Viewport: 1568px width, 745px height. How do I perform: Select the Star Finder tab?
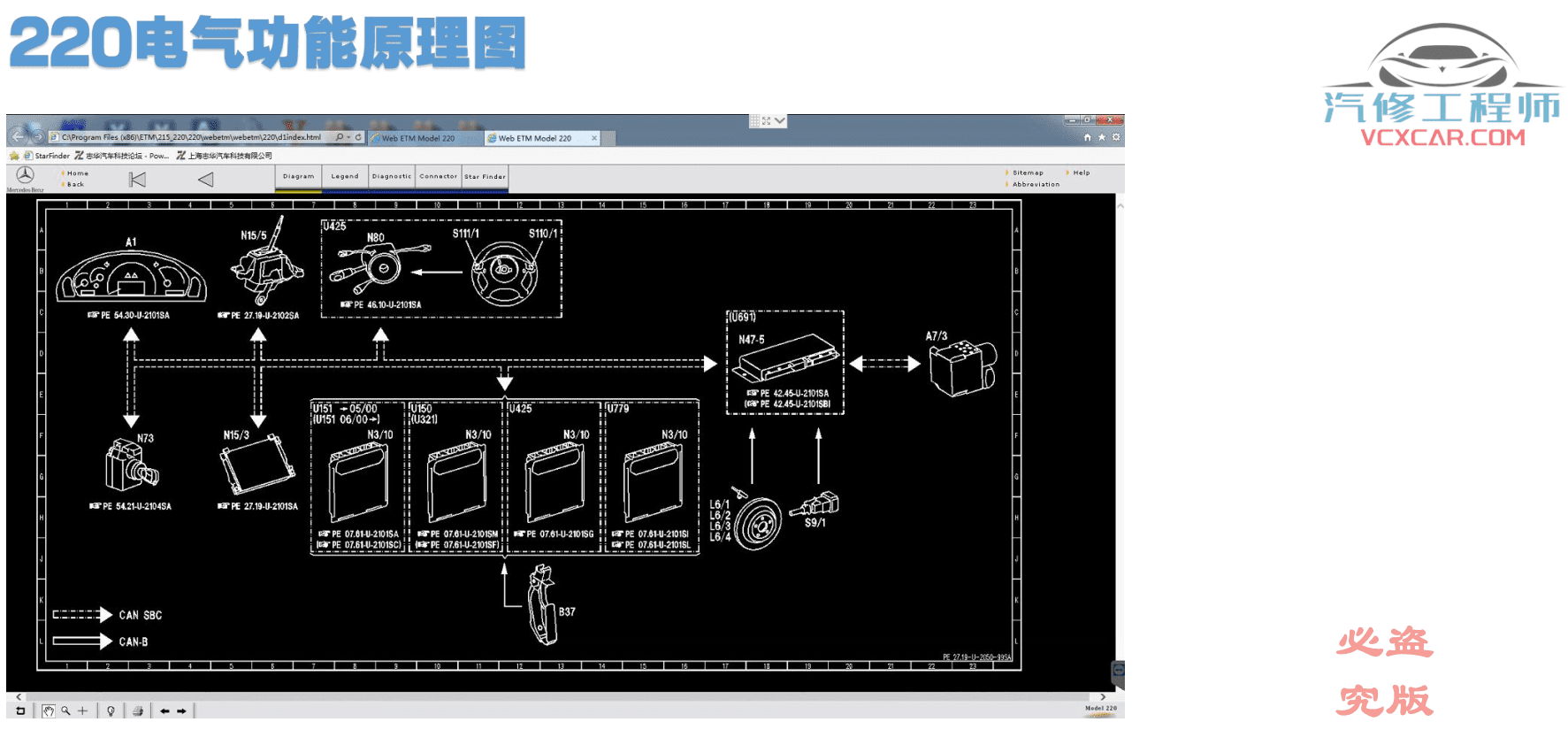[485, 176]
